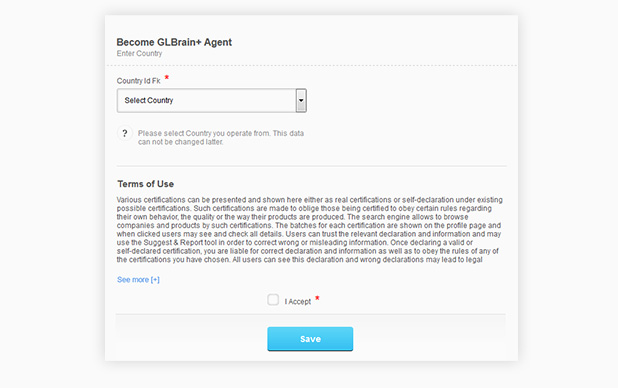Click the dotted divider under the form header
The height and width of the screenshot is (388, 618).
point(311,65)
